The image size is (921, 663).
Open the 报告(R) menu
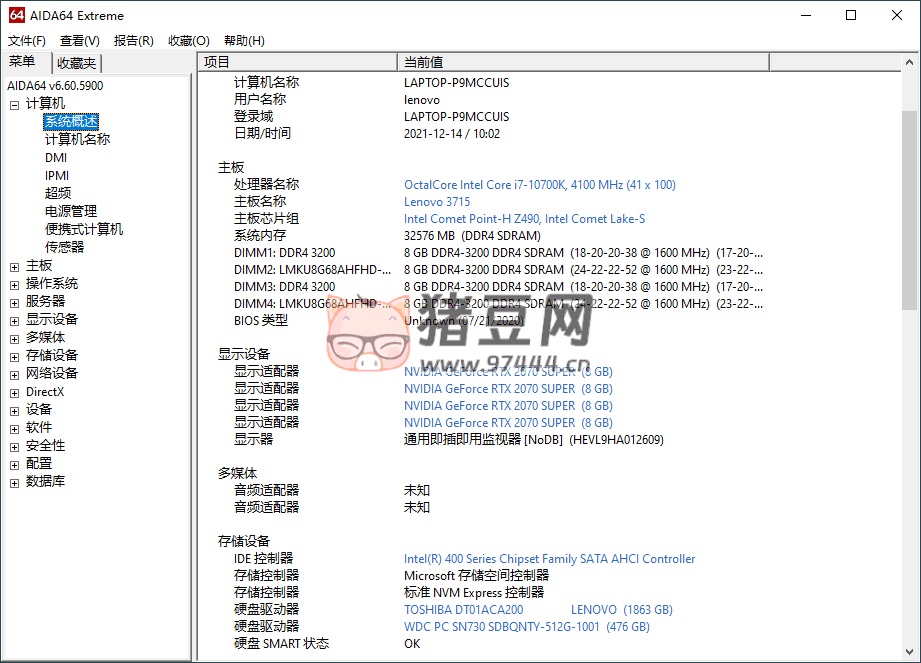click(x=133, y=41)
